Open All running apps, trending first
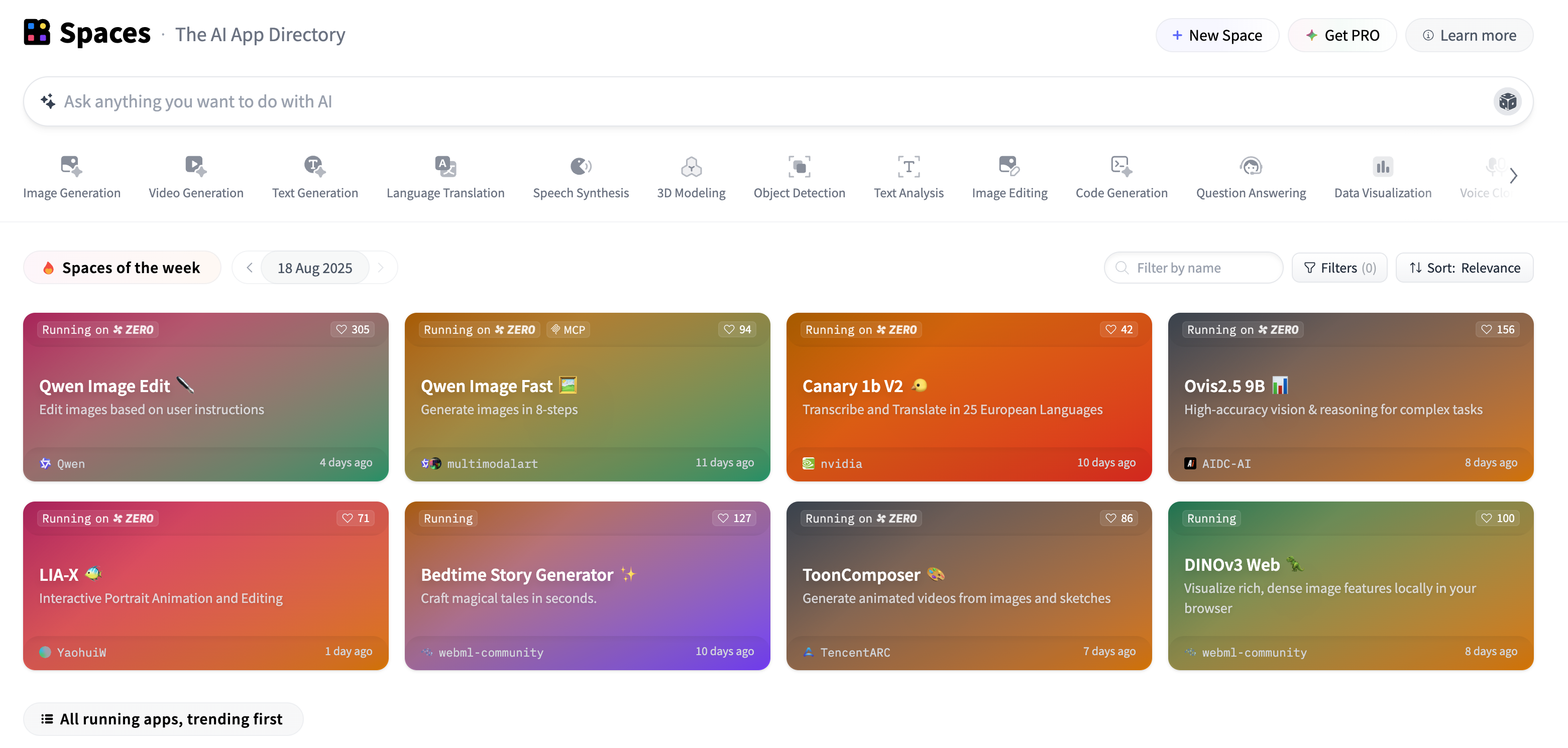 click(163, 719)
